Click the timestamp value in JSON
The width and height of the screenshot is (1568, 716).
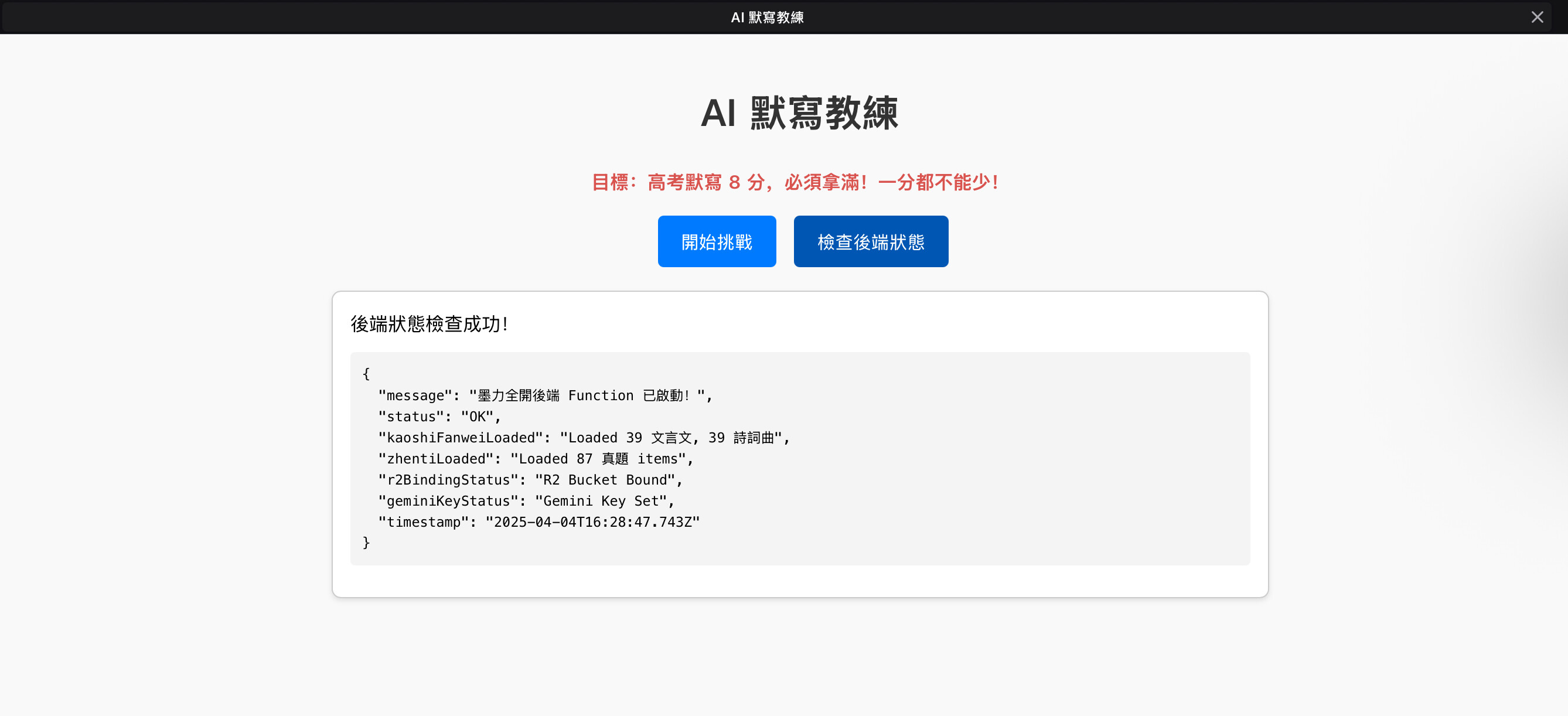[x=592, y=522]
